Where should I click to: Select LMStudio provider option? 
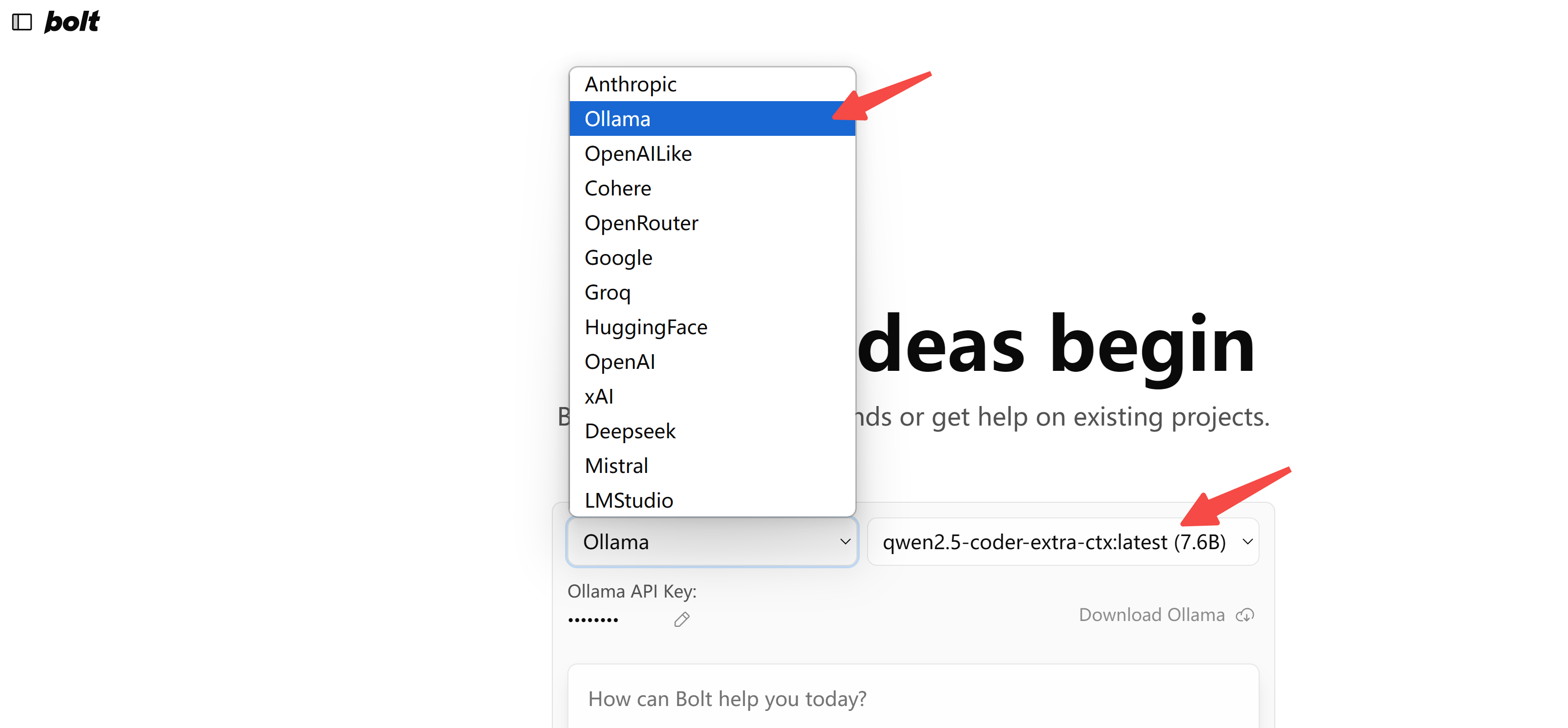(628, 500)
